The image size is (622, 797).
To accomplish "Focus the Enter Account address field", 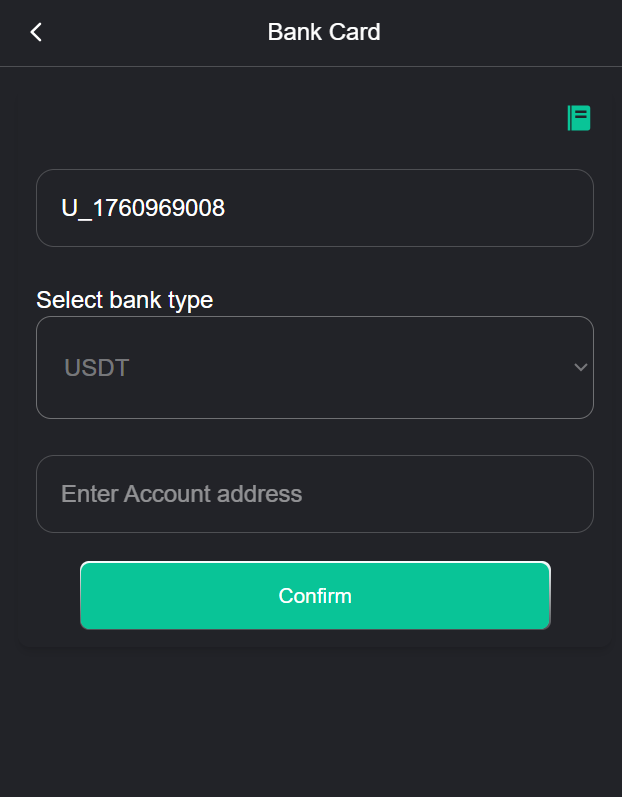I will (314, 494).
